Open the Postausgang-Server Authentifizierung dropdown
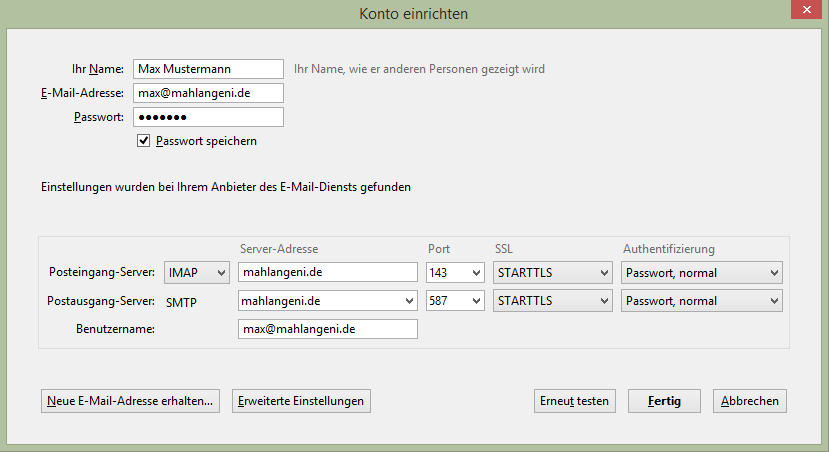This screenshot has width=829, height=452. [701, 300]
